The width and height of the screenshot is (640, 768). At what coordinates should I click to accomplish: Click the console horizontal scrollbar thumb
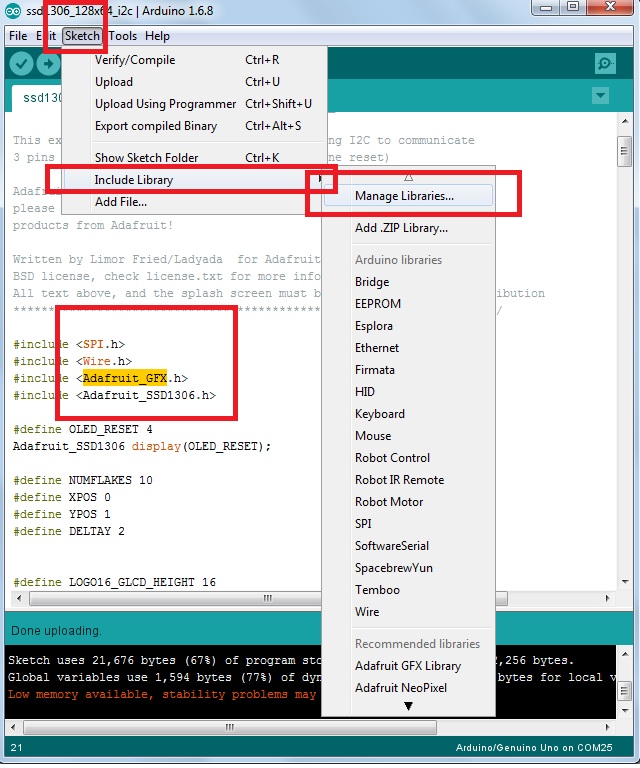[230, 727]
